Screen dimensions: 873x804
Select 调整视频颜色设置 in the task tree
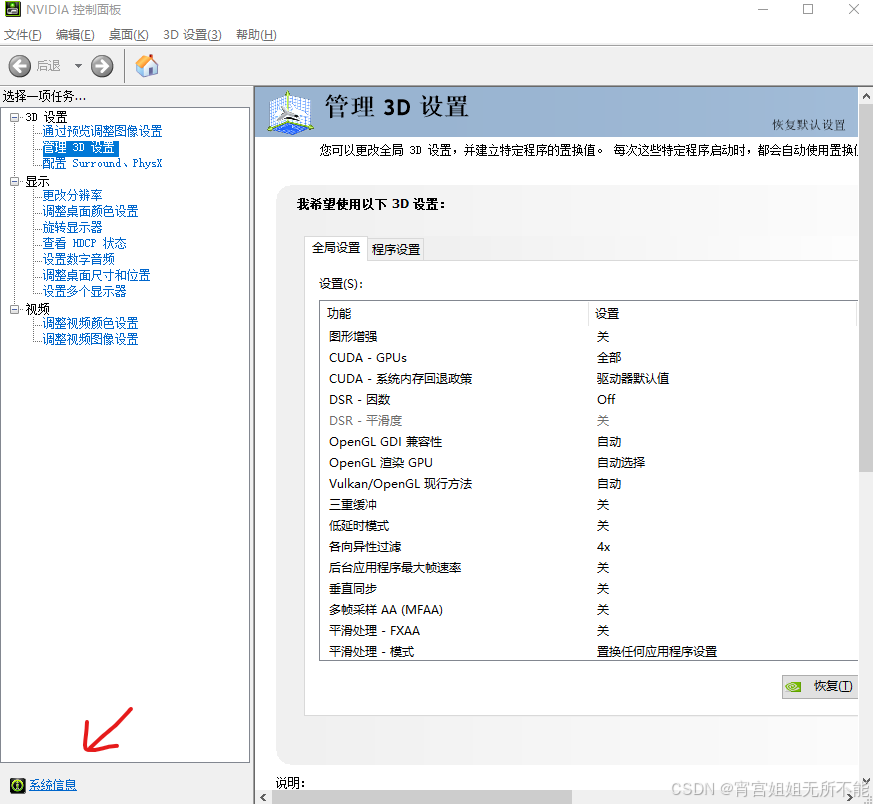(x=88, y=323)
